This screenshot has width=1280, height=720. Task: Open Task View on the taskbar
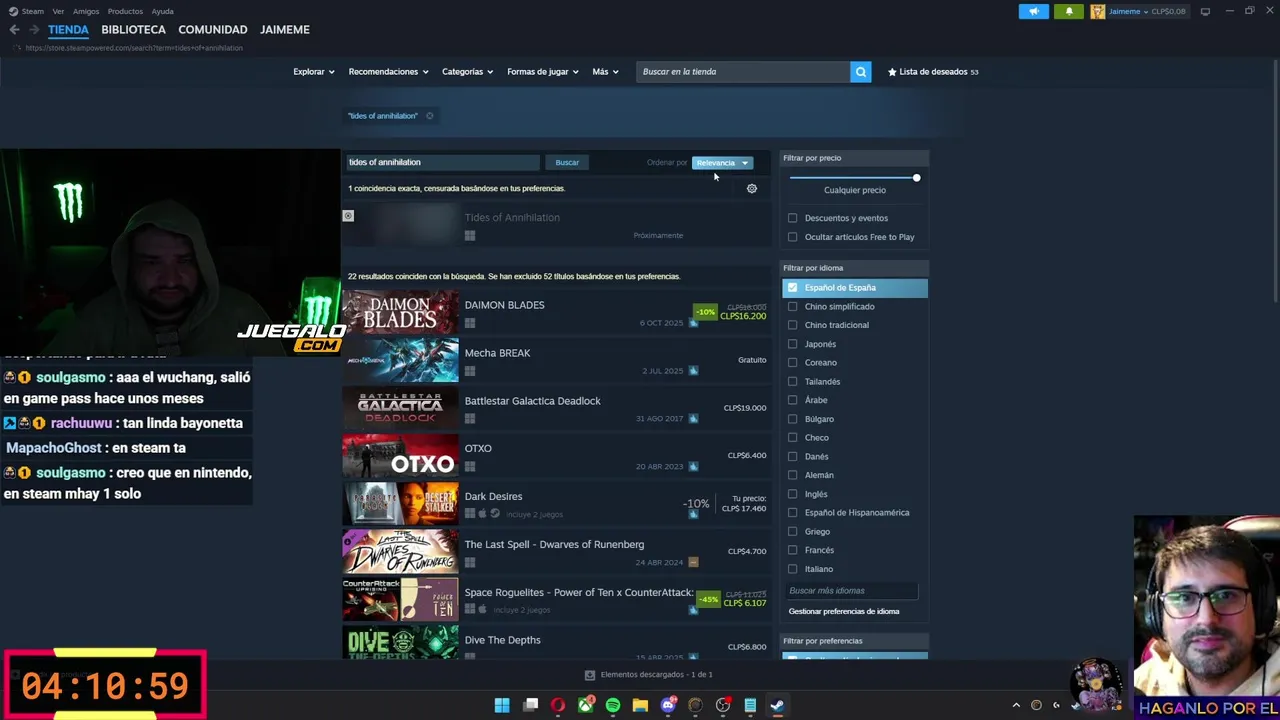[x=531, y=705]
